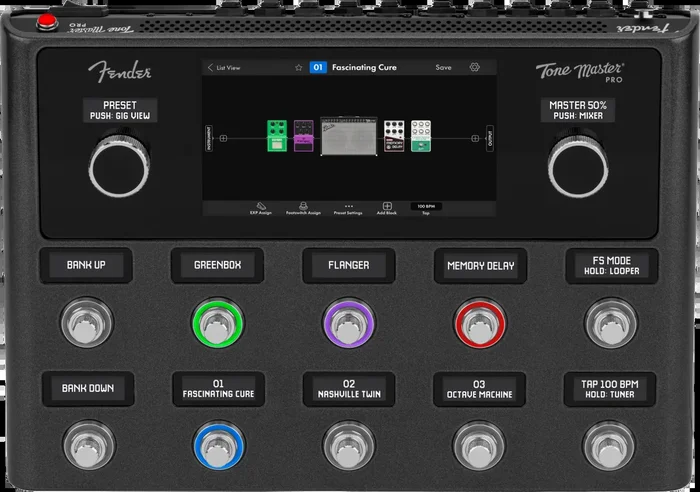Tap the BANK UP scribble strip label

[86, 265]
